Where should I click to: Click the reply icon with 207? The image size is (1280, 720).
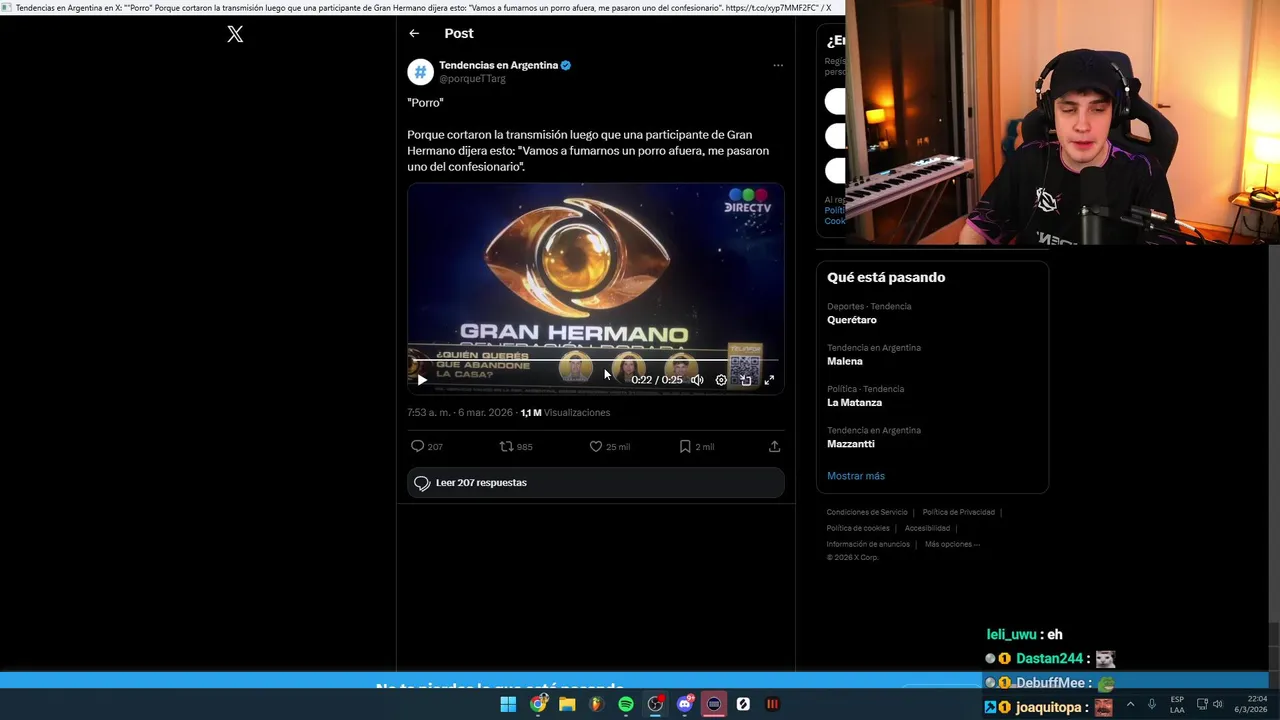coord(418,446)
